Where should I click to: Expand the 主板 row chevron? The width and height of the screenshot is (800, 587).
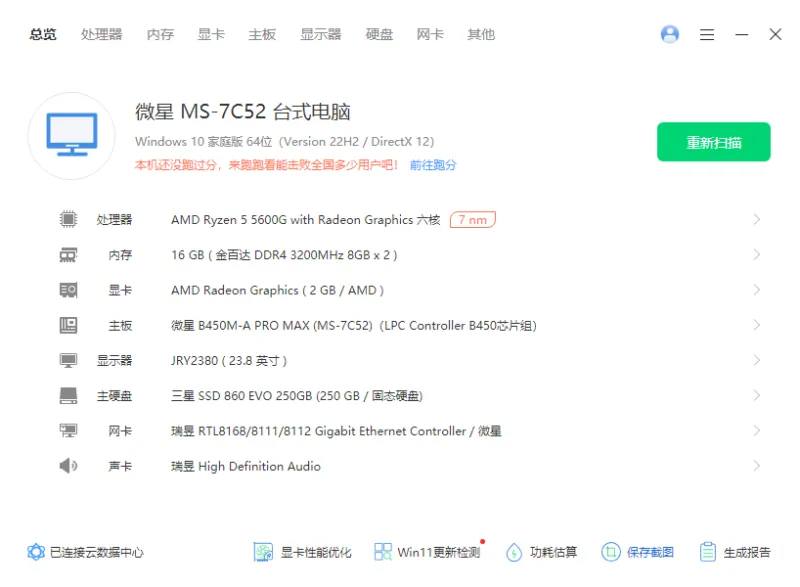(757, 325)
